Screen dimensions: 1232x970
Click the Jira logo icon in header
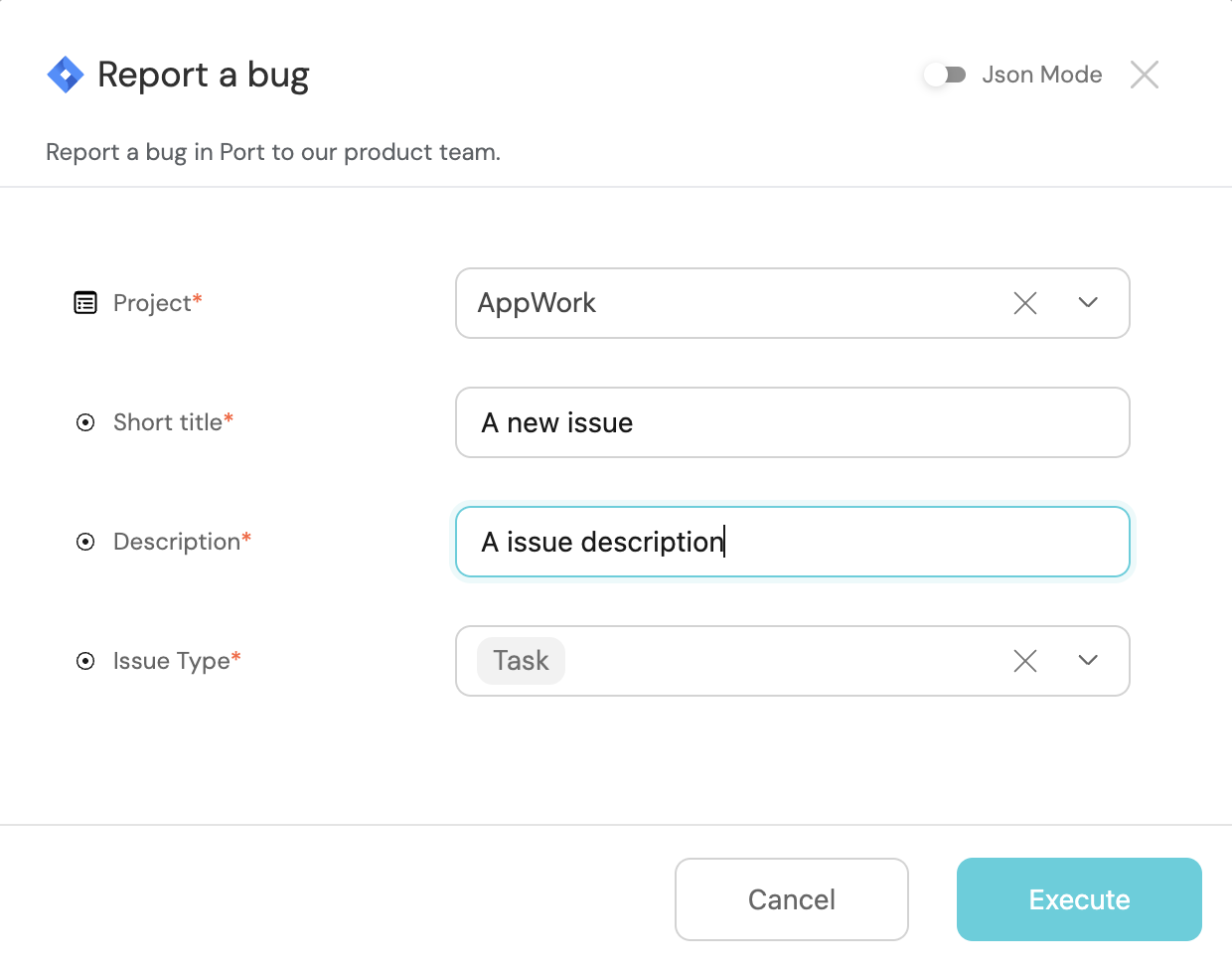pyautogui.click(x=66, y=75)
